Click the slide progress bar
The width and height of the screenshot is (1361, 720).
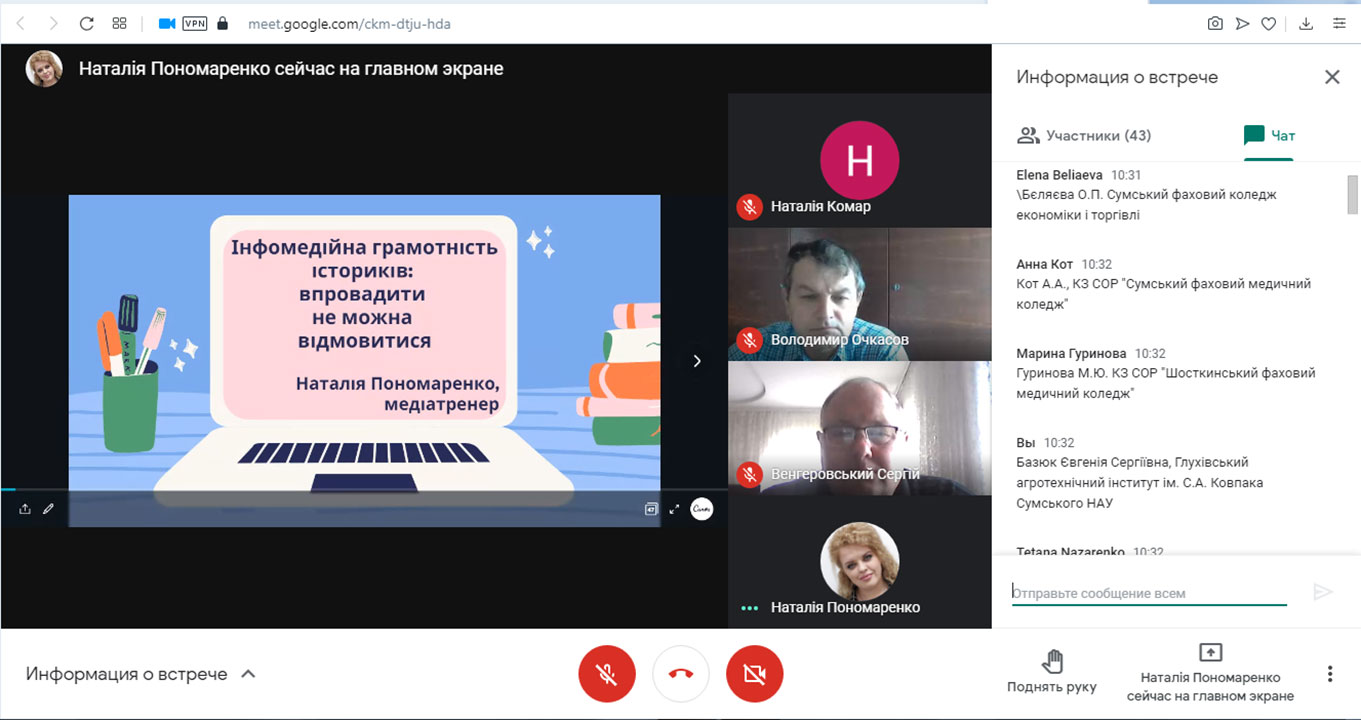(364, 490)
